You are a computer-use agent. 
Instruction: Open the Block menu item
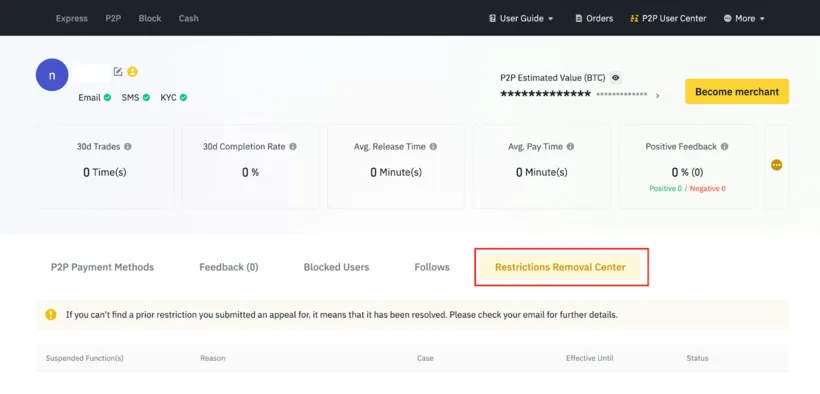tap(150, 18)
